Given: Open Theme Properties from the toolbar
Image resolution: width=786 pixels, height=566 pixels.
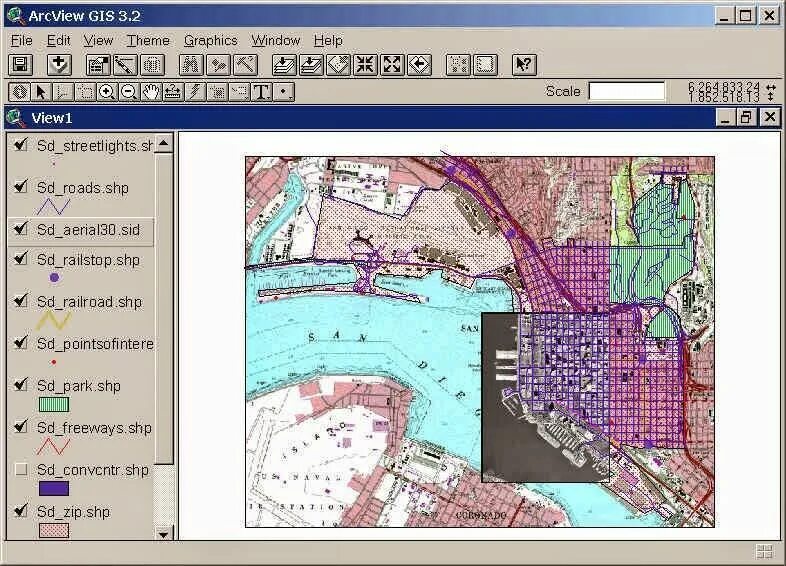Looking at the screenshot, I should pyautogui.click(x=98, y=65).
